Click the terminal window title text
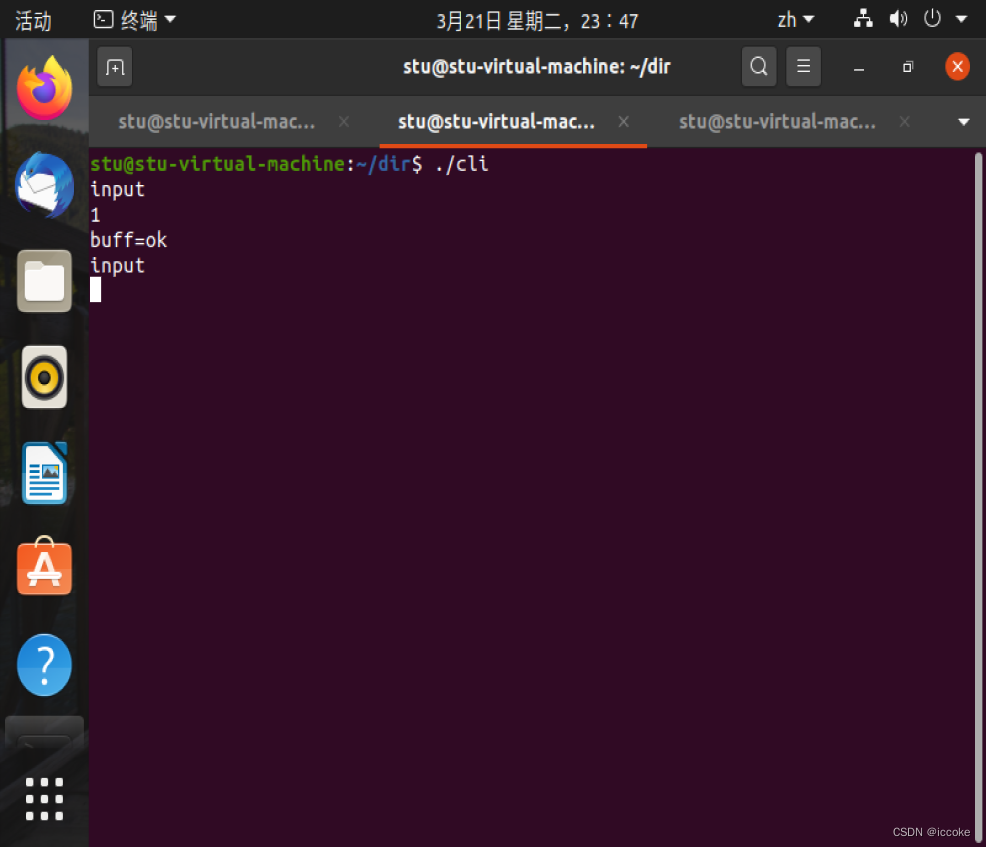986x847 pixels. [x=536, y=67]
